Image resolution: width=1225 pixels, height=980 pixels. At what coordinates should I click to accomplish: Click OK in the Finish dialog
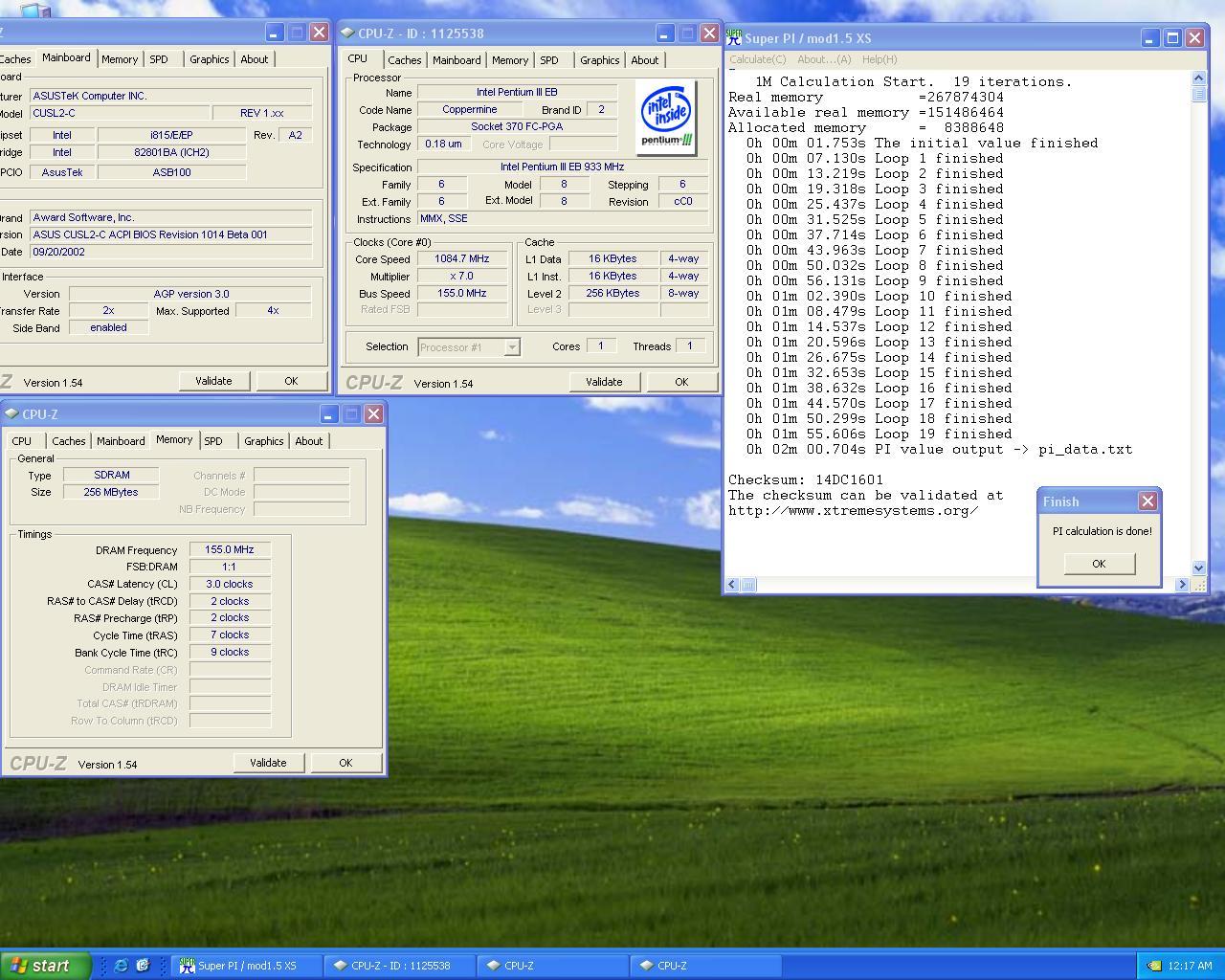(1099, 564)
